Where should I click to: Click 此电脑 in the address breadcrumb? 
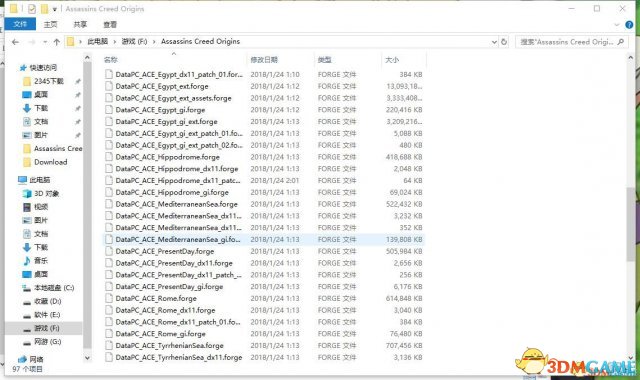click(x=97, y=41)
